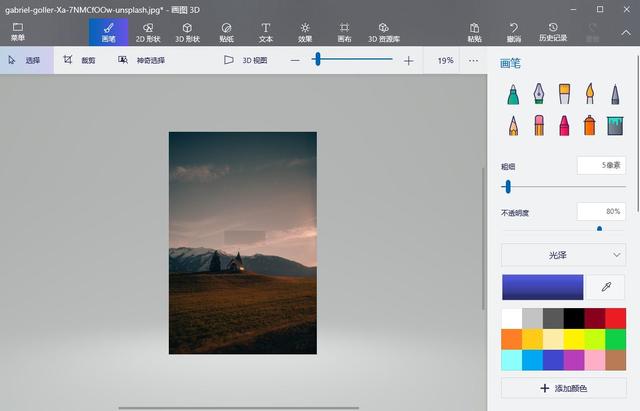This screenshot has height=411, width=640.
Task: Choose the Spray can tool
Action: [589, 126]
